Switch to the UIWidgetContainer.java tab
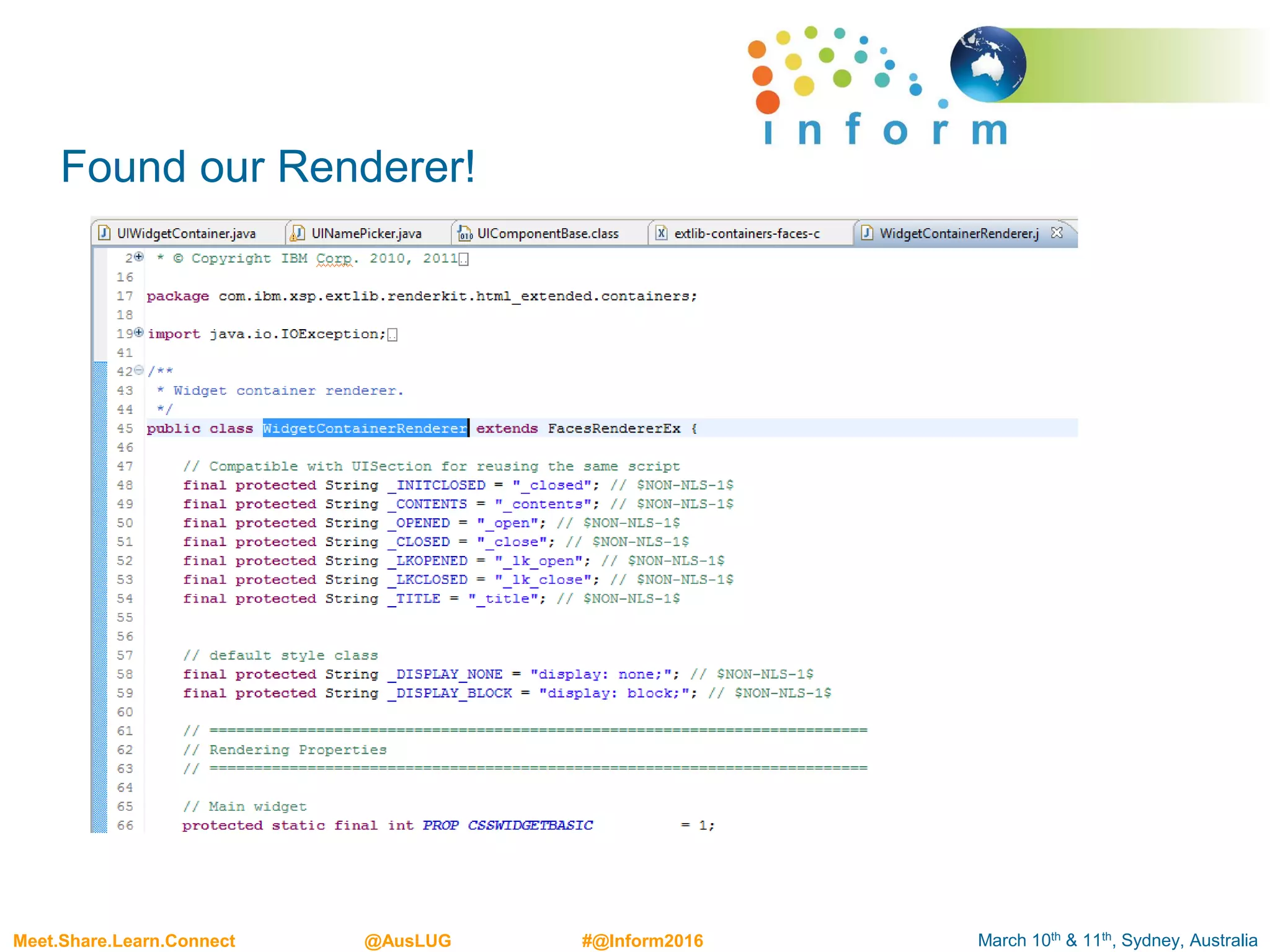1270x952 pixels. (186, 234)
